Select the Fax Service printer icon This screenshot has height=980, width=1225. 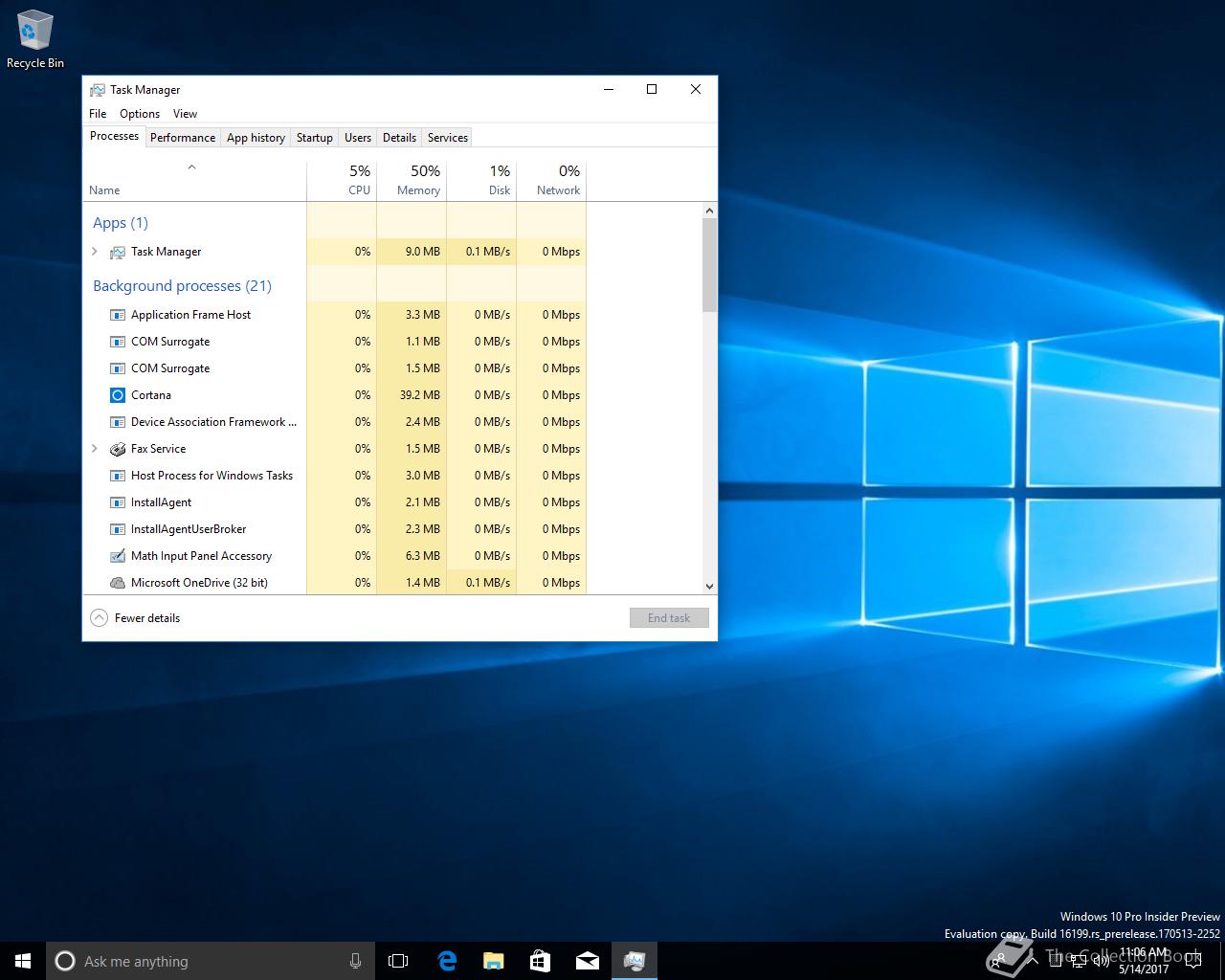pyautogui.click(x=118, y=449)
